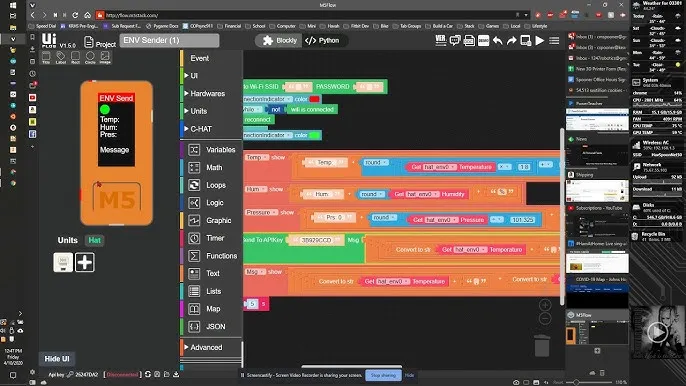686x386 pixels.
Task: Edit the ENV Sender (1) project name
Action: (x=169, y=40)
